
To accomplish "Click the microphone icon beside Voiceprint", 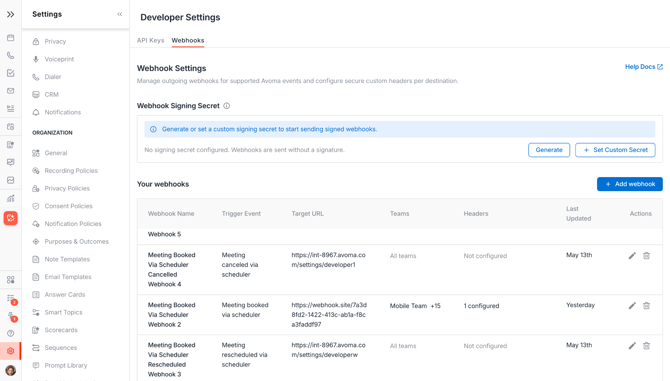I will point(36,59).
